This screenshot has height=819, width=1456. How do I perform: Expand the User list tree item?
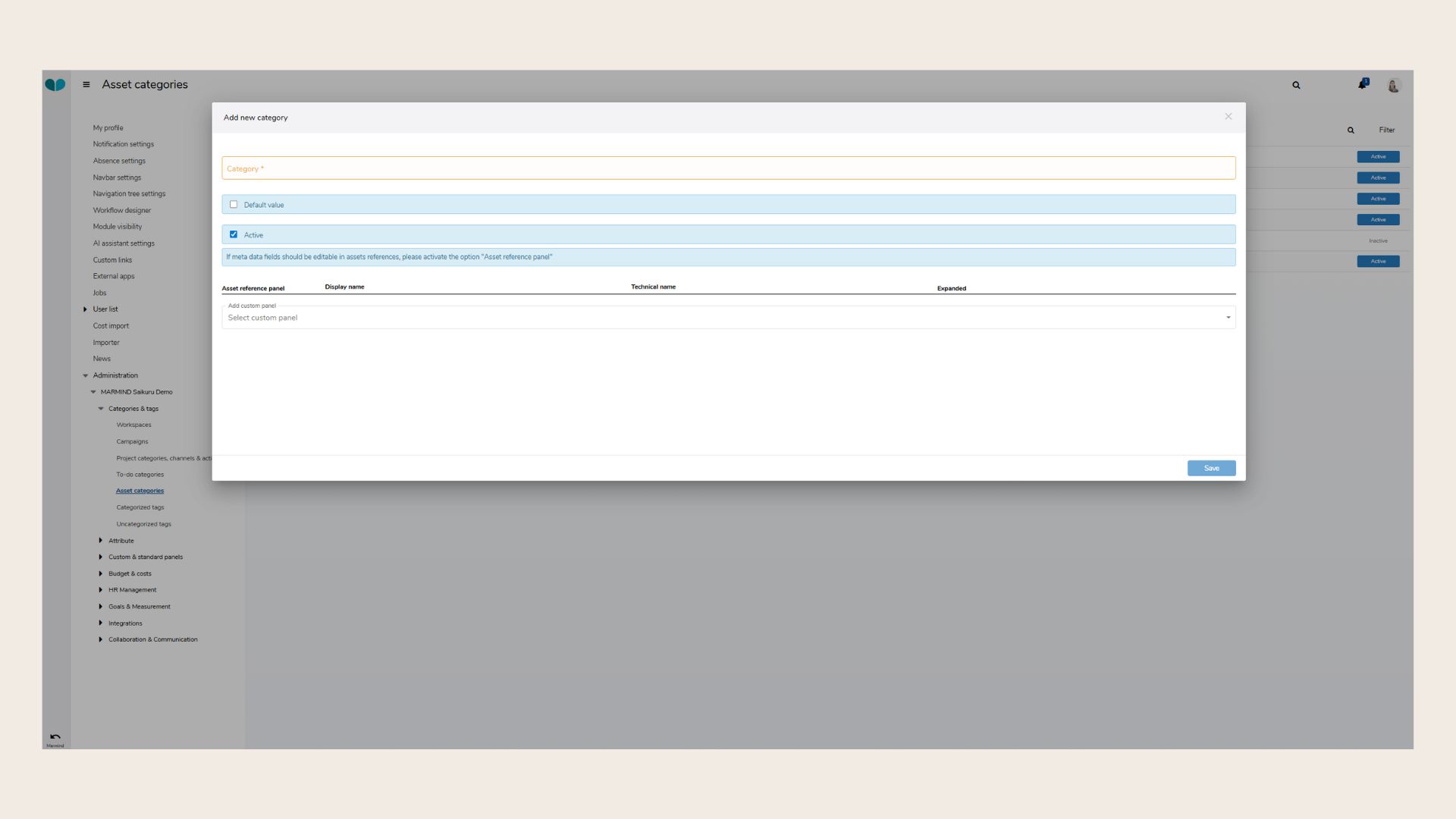tap(85, 309)
